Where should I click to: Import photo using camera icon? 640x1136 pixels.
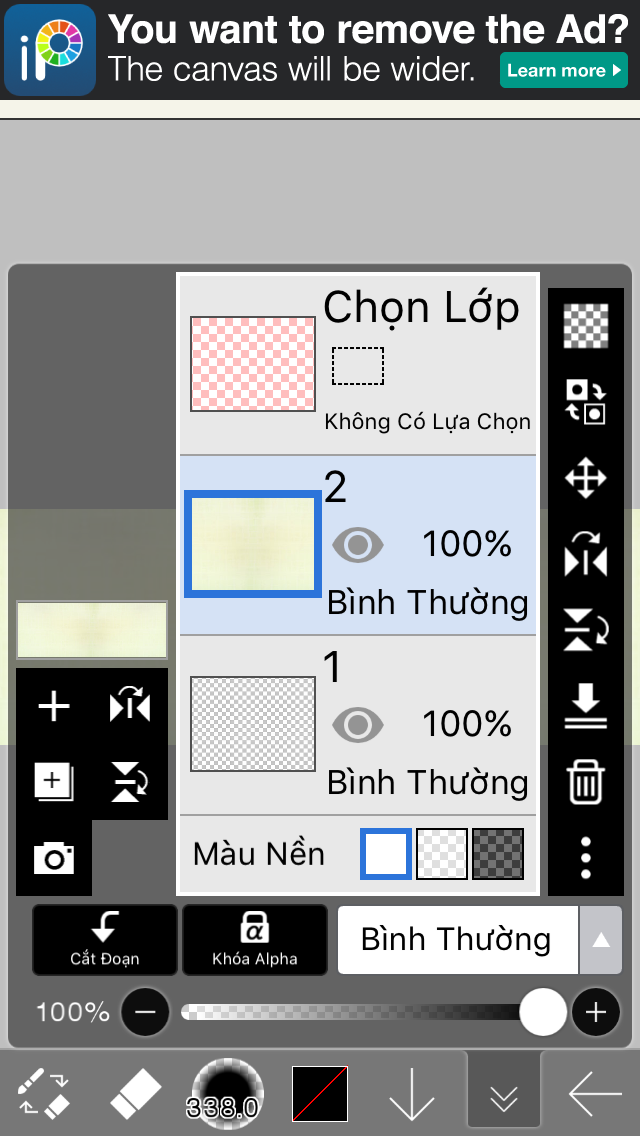pyautogui.click(x=54, y=859)
